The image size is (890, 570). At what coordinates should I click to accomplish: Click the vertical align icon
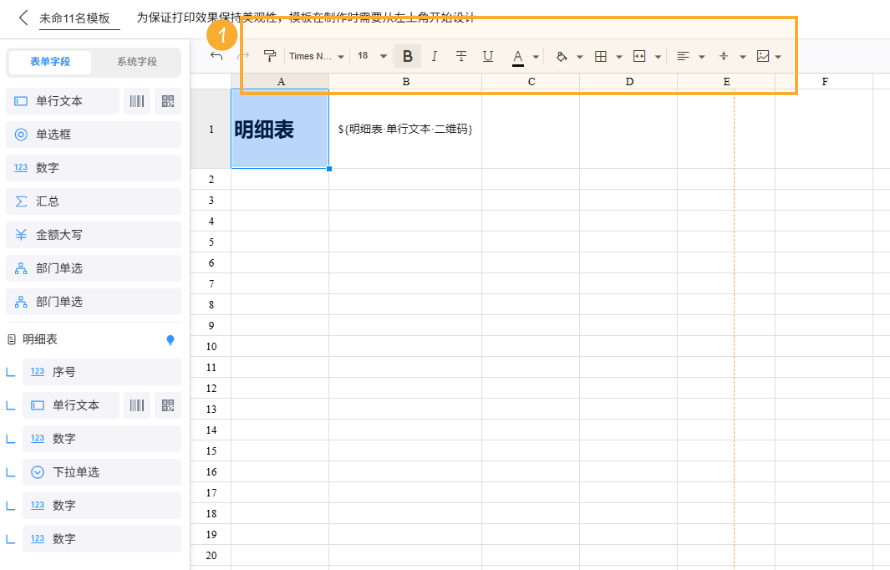724,56
